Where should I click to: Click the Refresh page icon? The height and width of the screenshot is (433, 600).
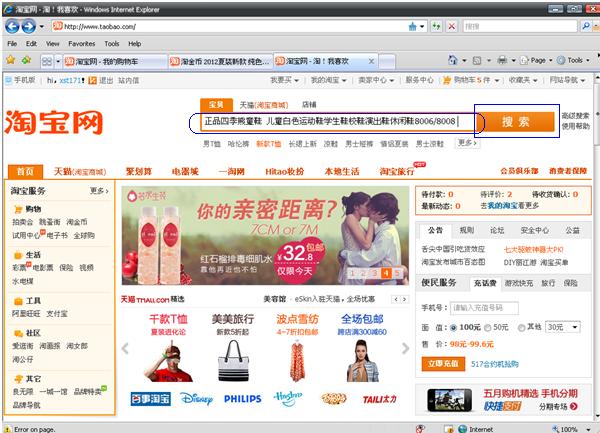436,26
